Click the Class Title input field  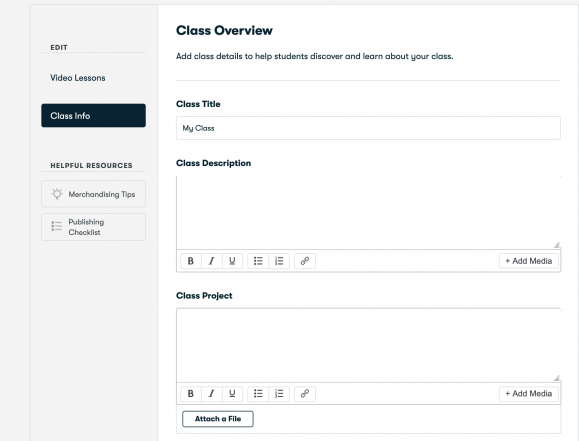(368, 128)
